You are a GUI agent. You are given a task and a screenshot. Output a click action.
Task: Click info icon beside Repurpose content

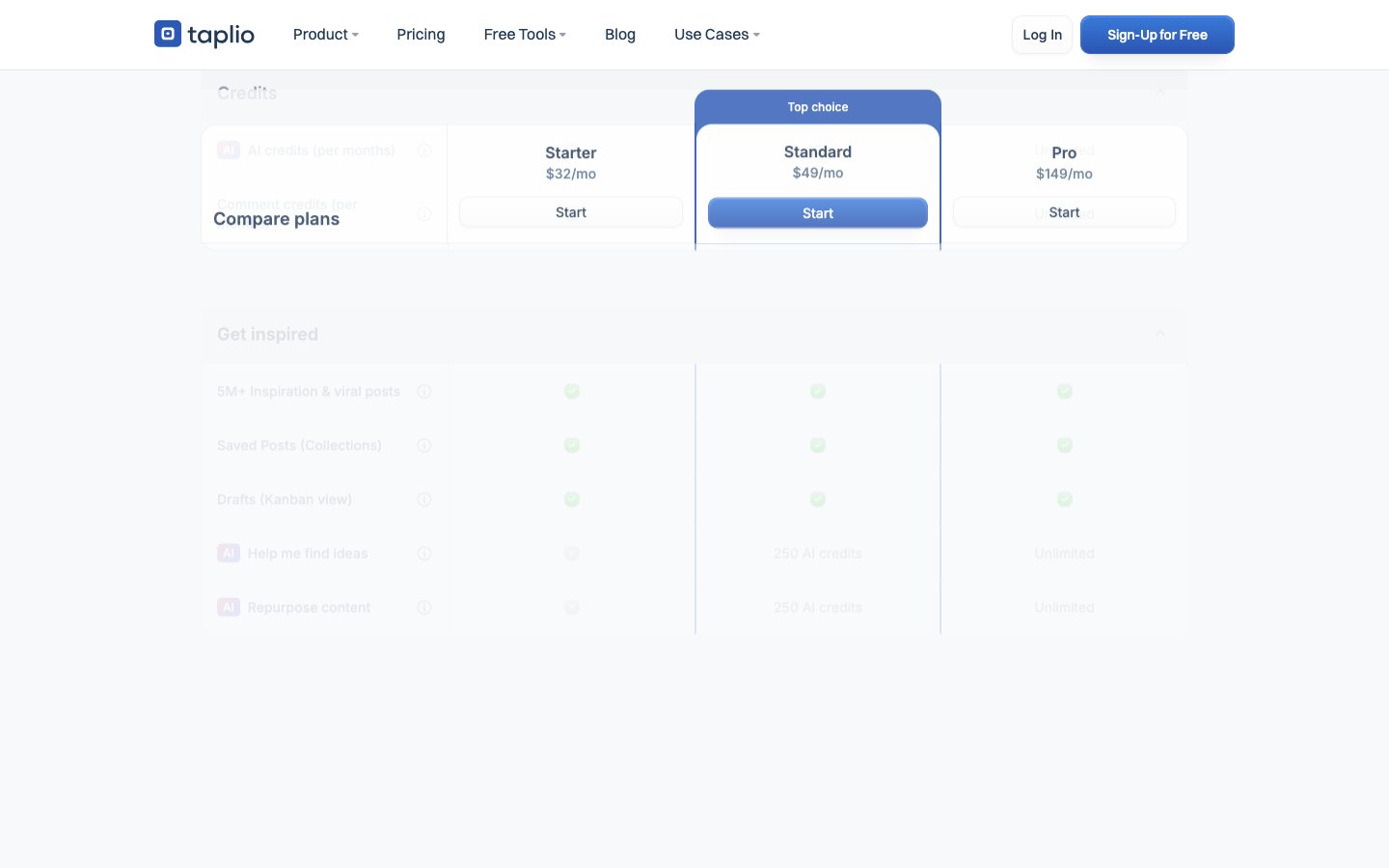point(424,608)
